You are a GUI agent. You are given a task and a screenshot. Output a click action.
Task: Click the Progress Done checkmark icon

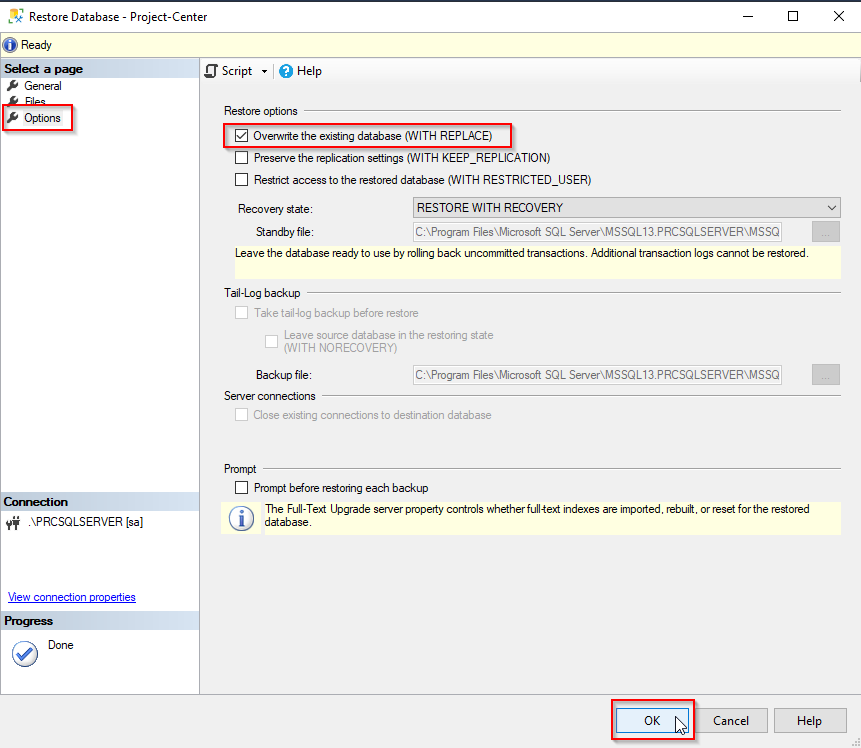click(24, 653)
